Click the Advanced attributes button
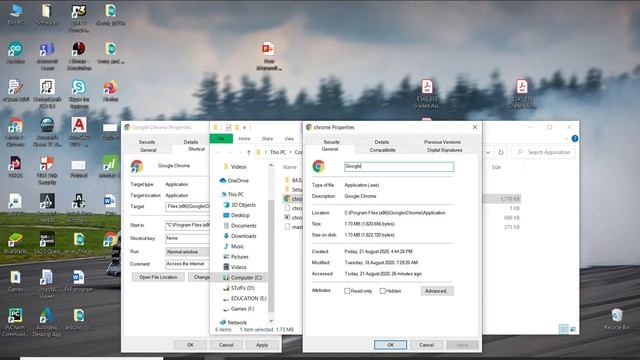This screenshot has height=360, width=640. coord(437,291)
